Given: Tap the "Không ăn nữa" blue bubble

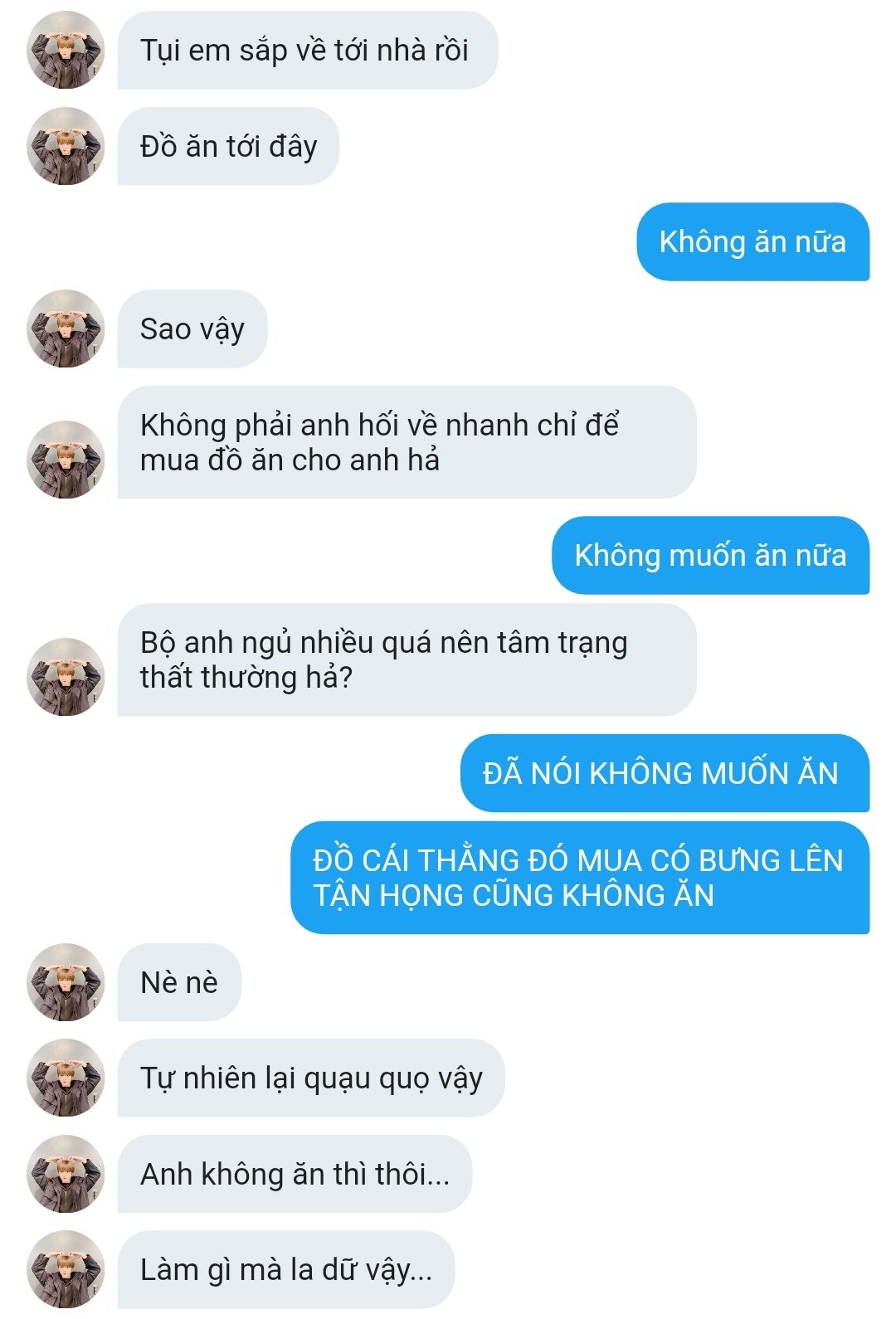Looking at the screenshot, I should 753,241.
